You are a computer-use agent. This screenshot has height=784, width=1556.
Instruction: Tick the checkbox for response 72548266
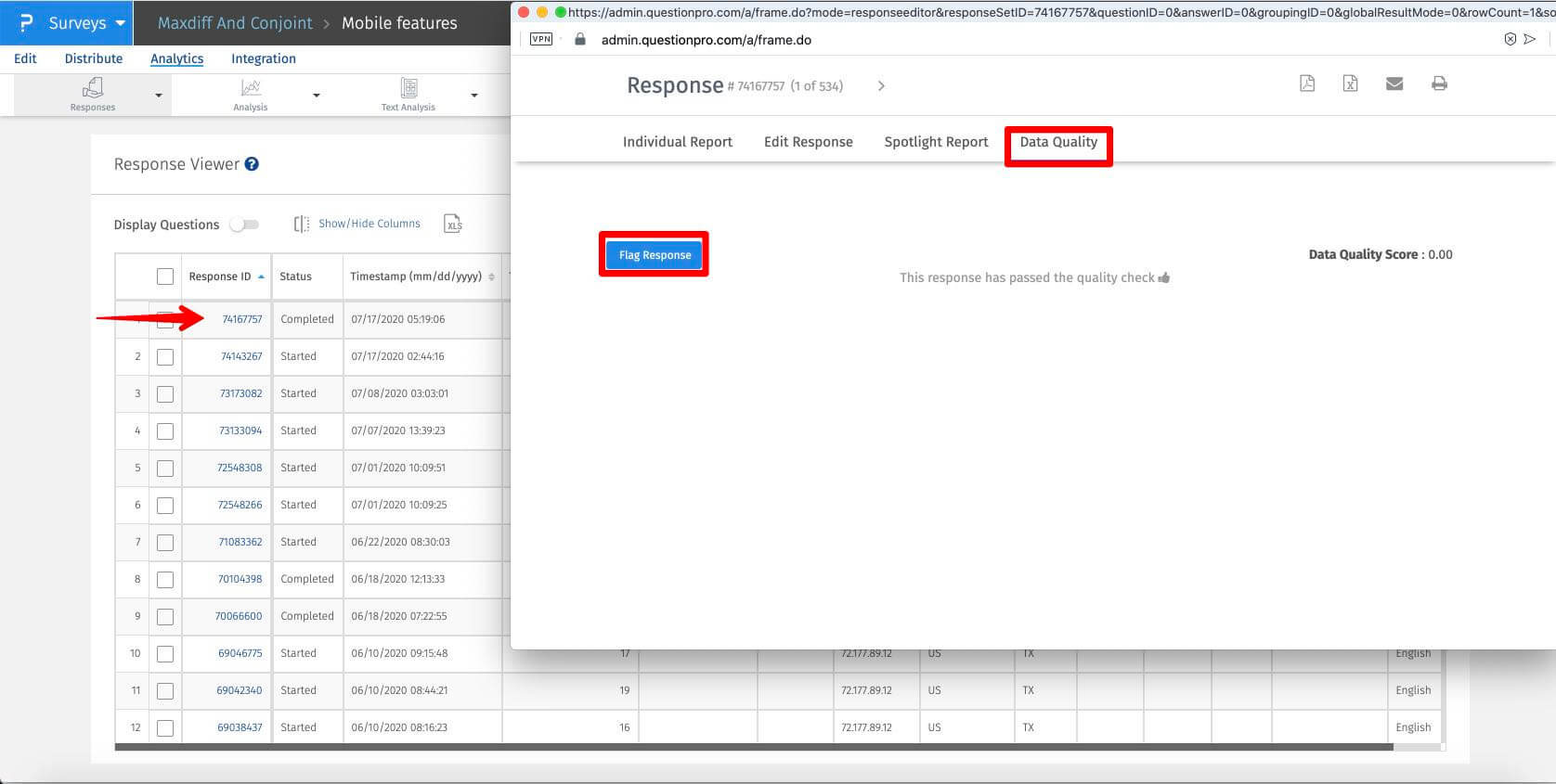click(x=165, y=505)
